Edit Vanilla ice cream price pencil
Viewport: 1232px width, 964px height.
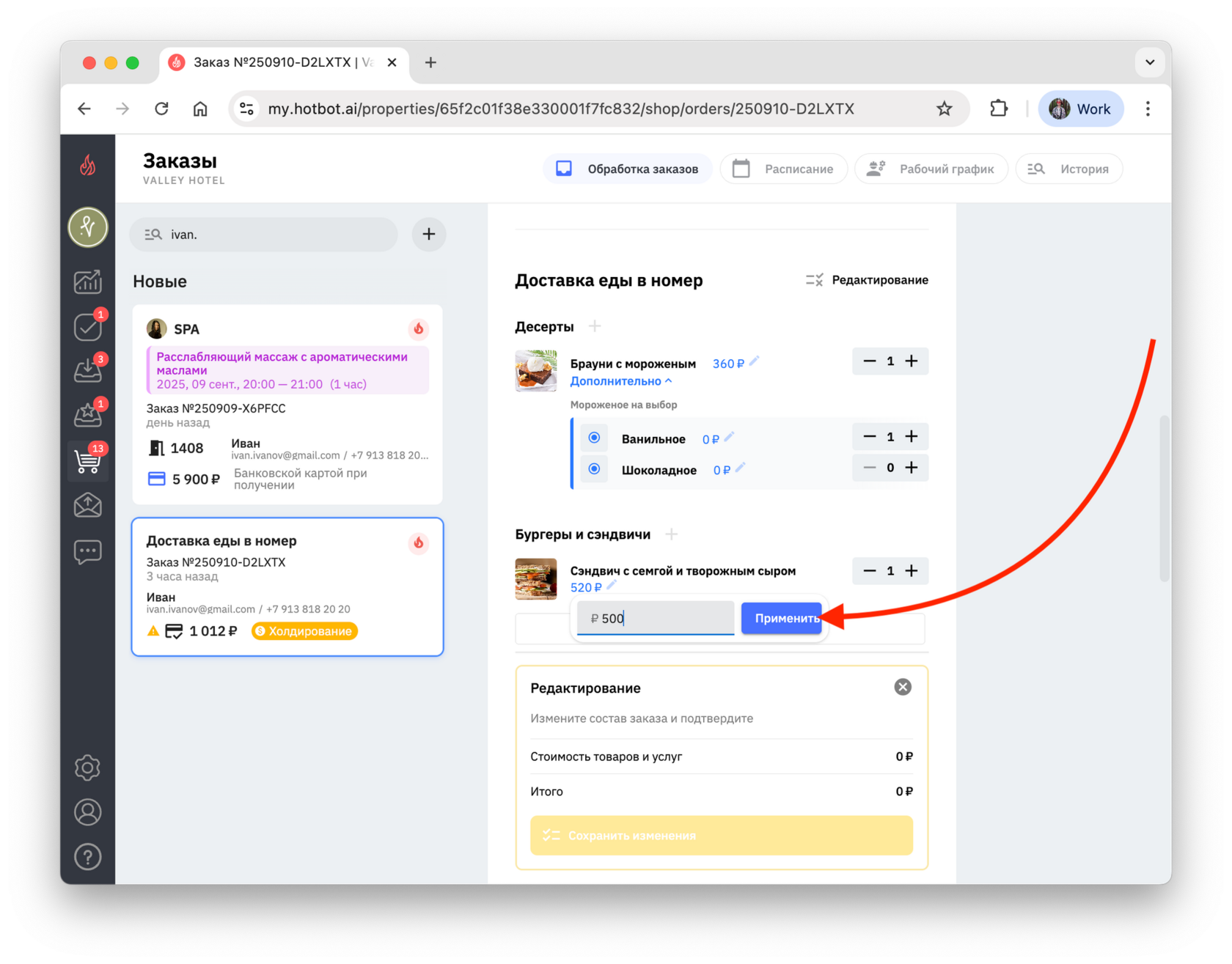coord(729,437)
